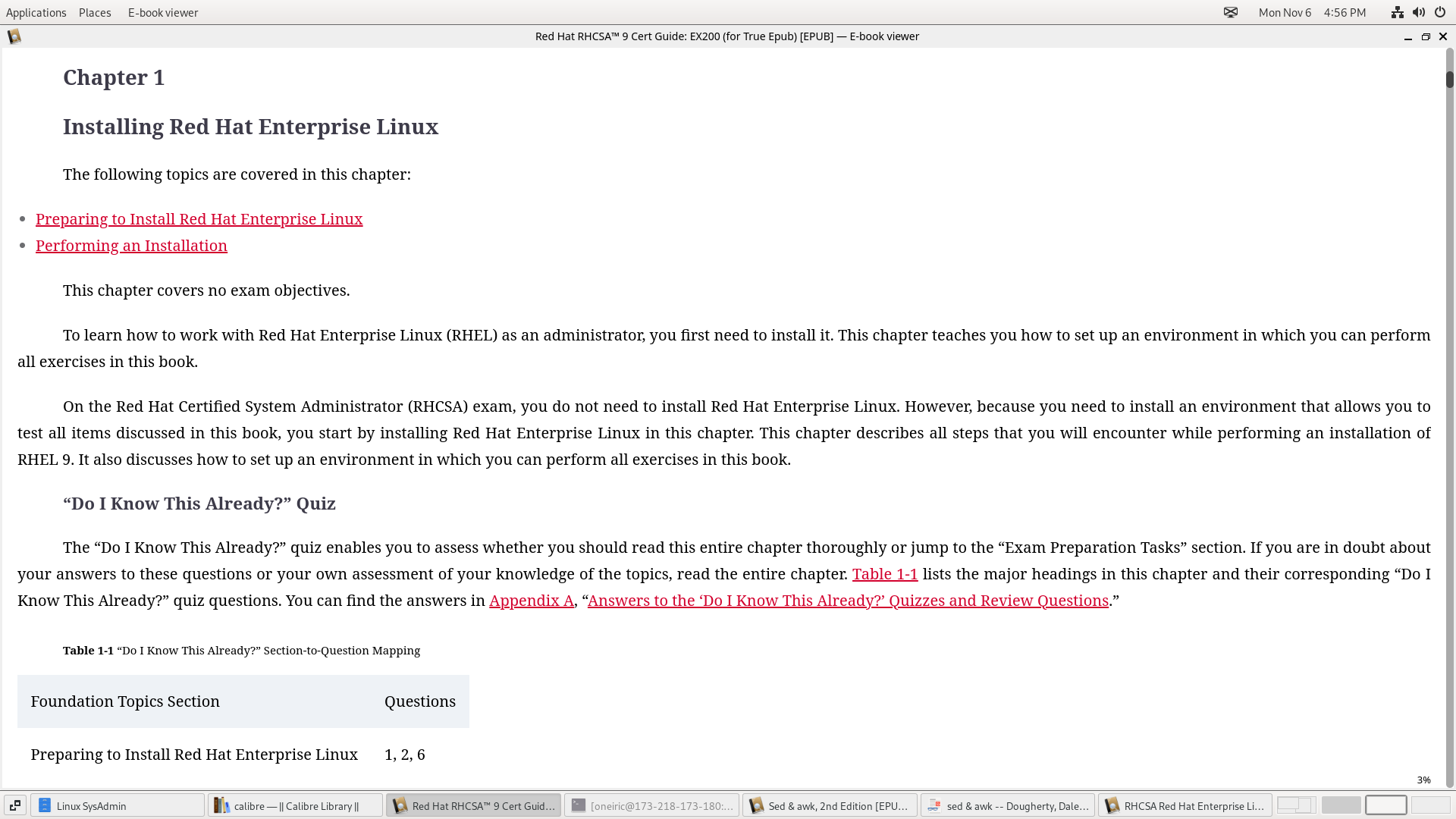The width and height of the screenshot is (1456, 819).
Task: Click the display screen tray icon
Action: [1230, 12]
